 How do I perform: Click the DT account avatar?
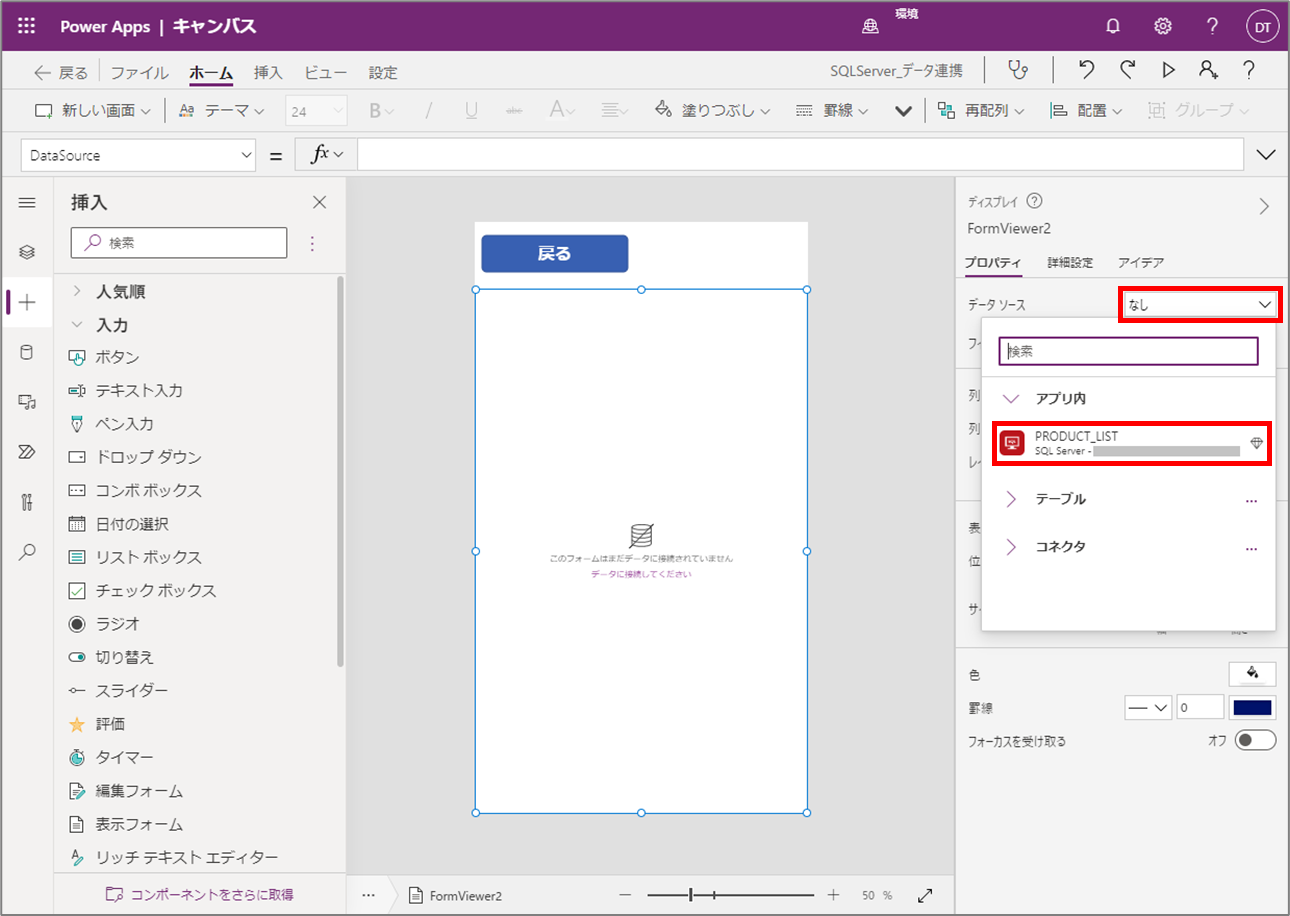tap(1262, 27)
